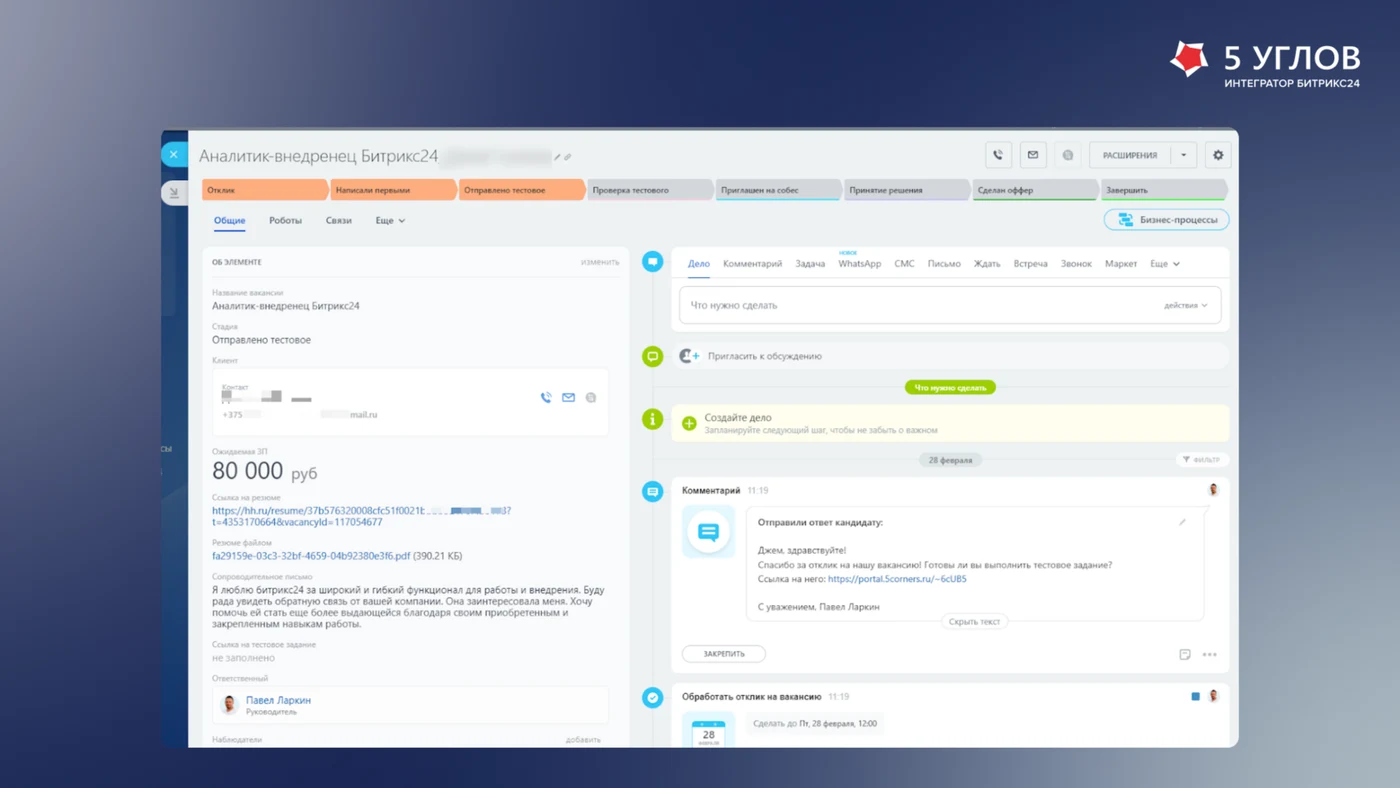Set stage to Принятие решения
Viewport: 1400px width, 788px height.
(x=907, y=190)
